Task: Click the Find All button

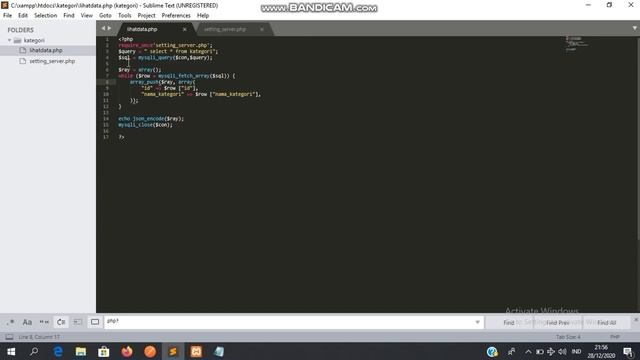Action: click(x=607, y=322)
